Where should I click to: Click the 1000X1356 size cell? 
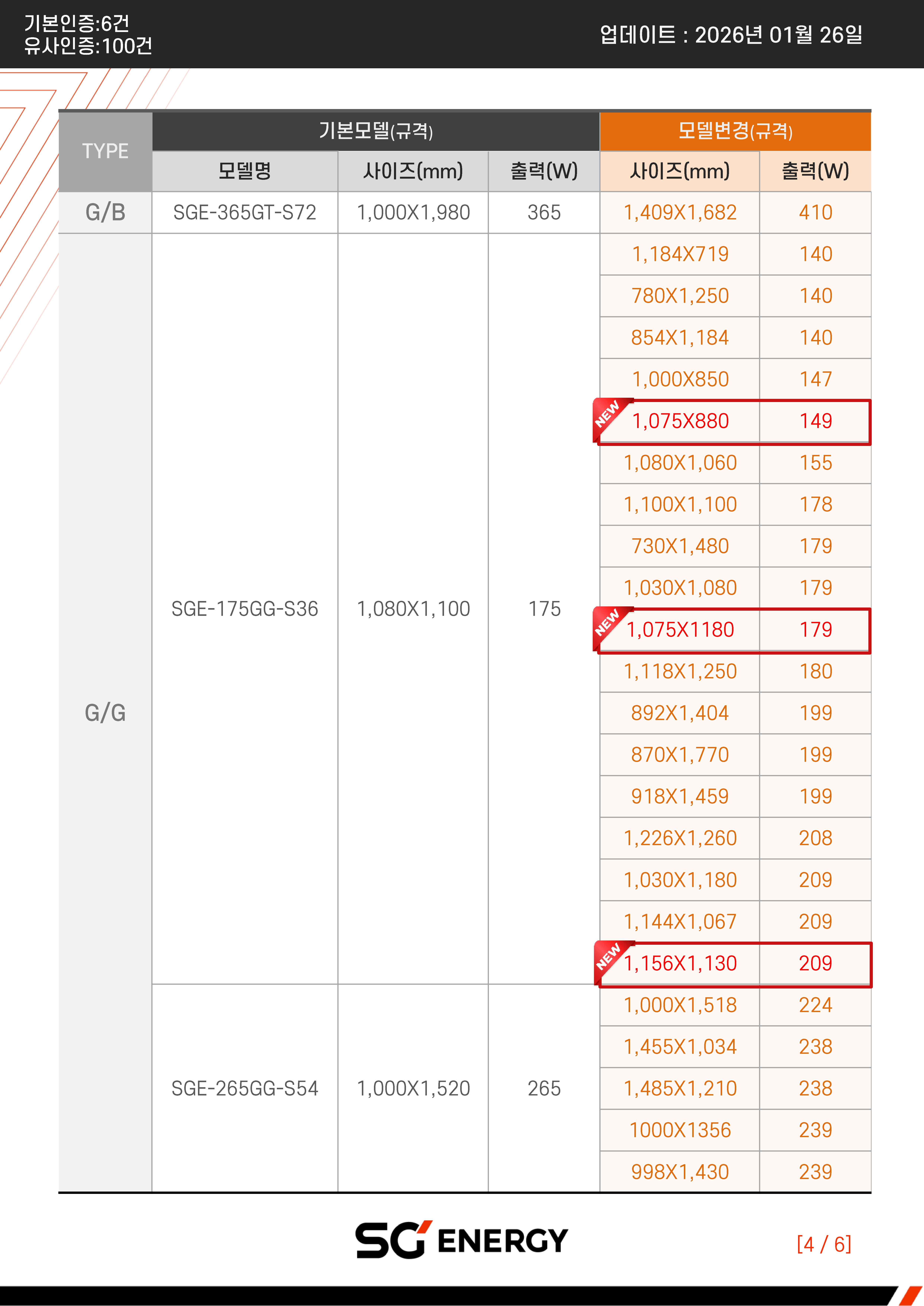[x=680, y=1130]
